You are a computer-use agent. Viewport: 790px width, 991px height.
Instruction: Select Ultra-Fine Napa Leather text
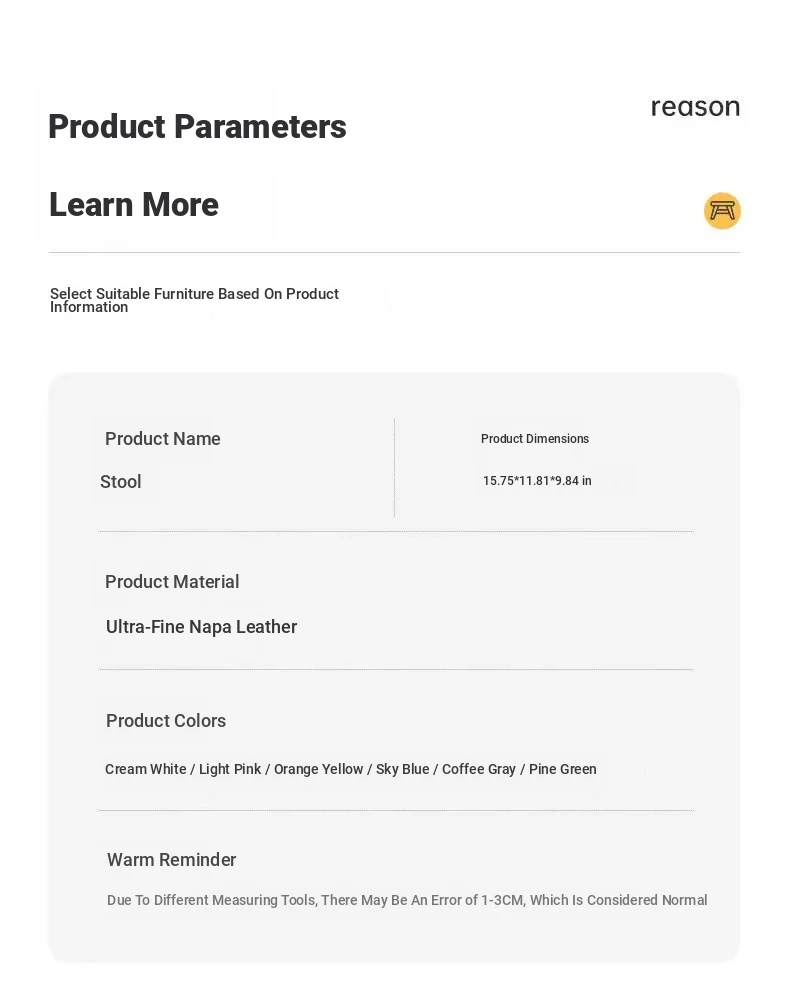coord(201,627)
